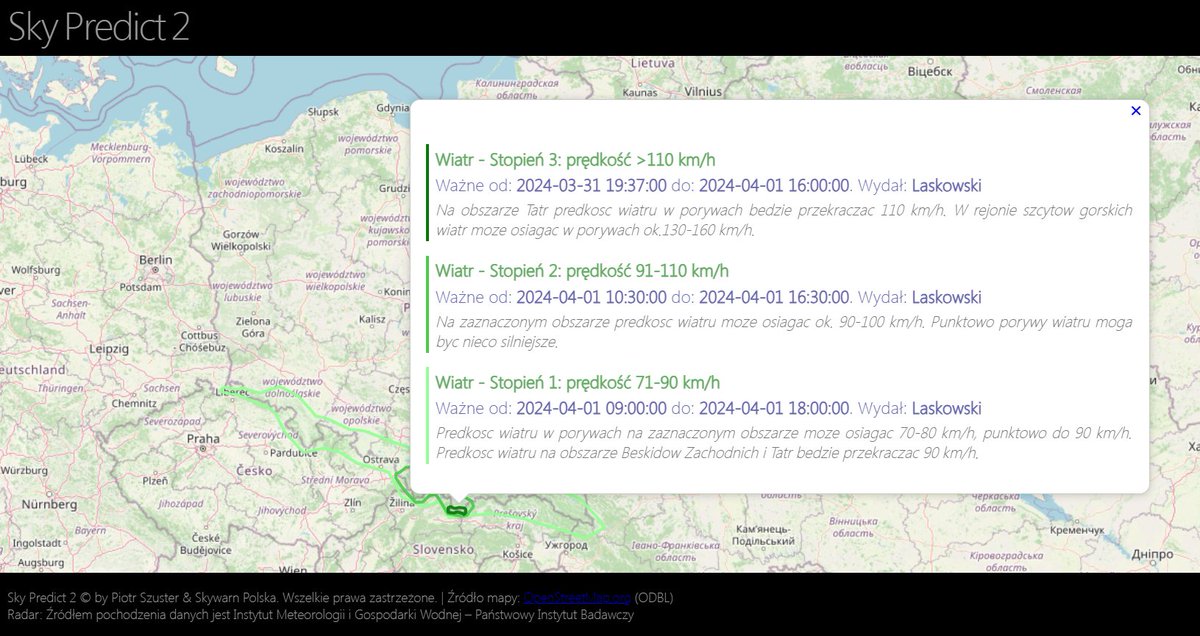Click the Wolfsburg label on the map

pyautogui.click(x=36, y=270)
